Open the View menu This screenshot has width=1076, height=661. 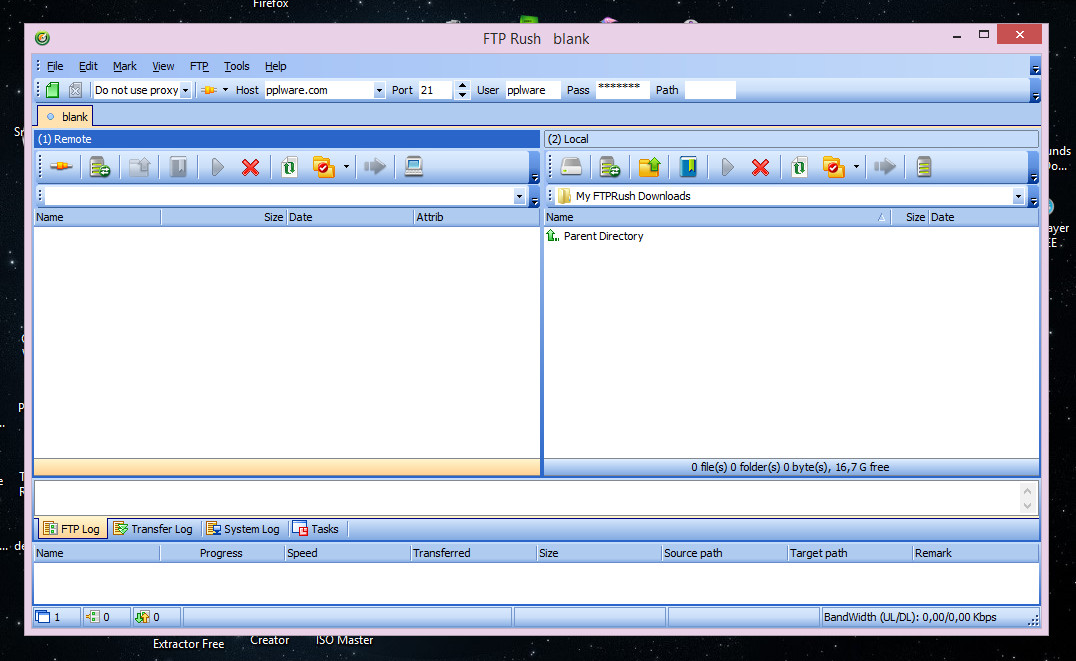coord(163,66)
